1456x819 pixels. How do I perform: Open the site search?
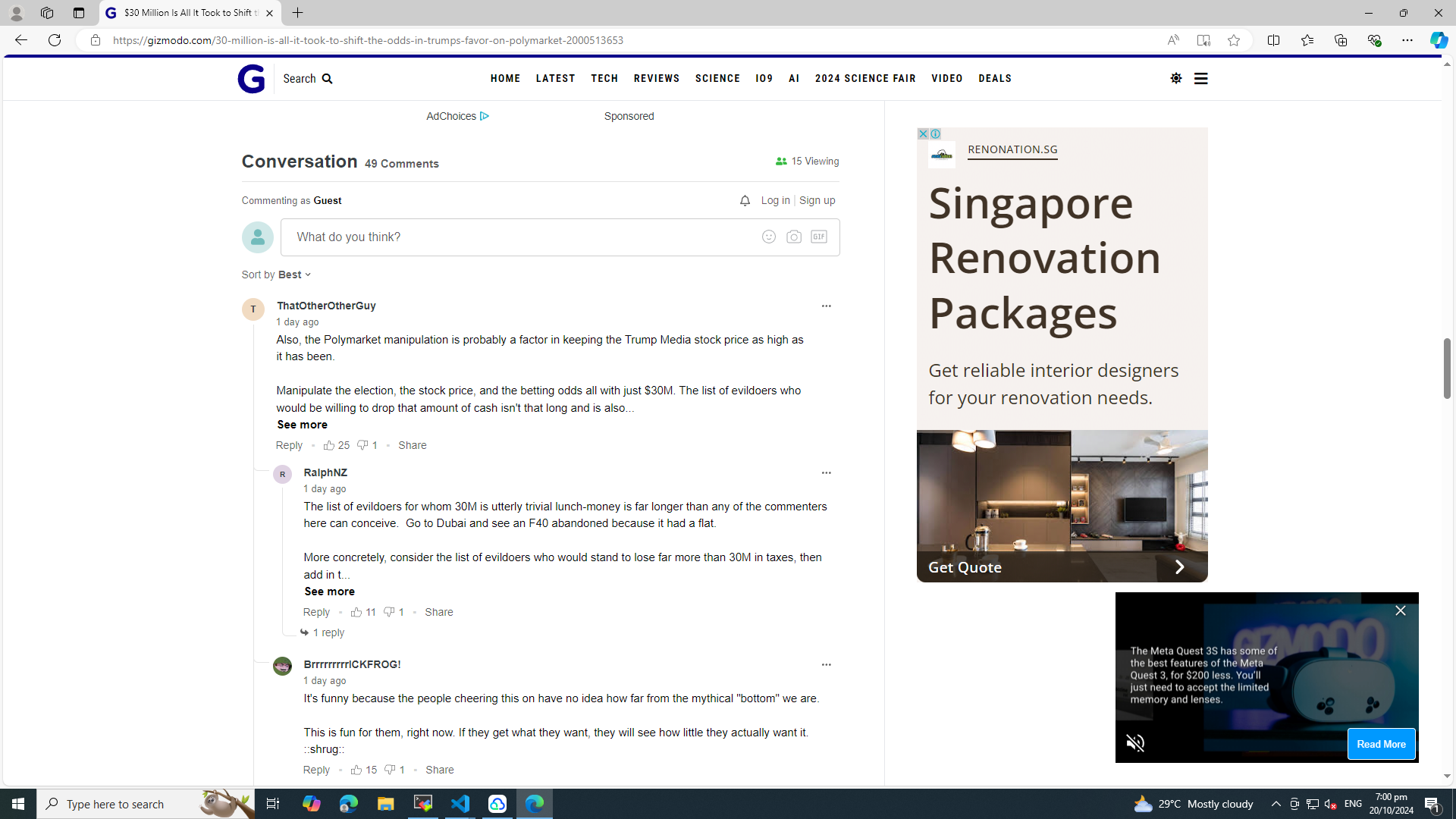pyautogui.click(x=308, y=79)
